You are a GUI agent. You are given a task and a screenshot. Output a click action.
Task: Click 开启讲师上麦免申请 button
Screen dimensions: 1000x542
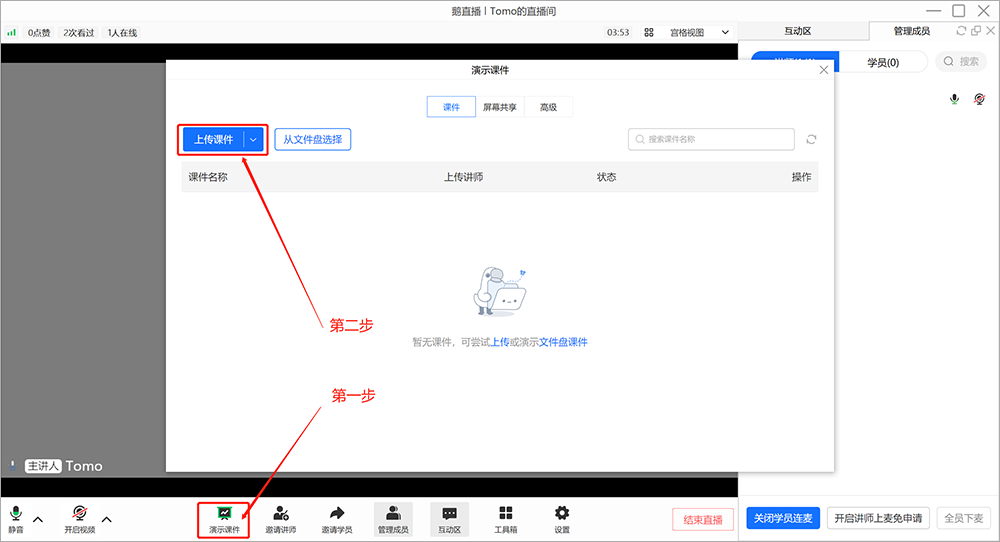(878, 518)
